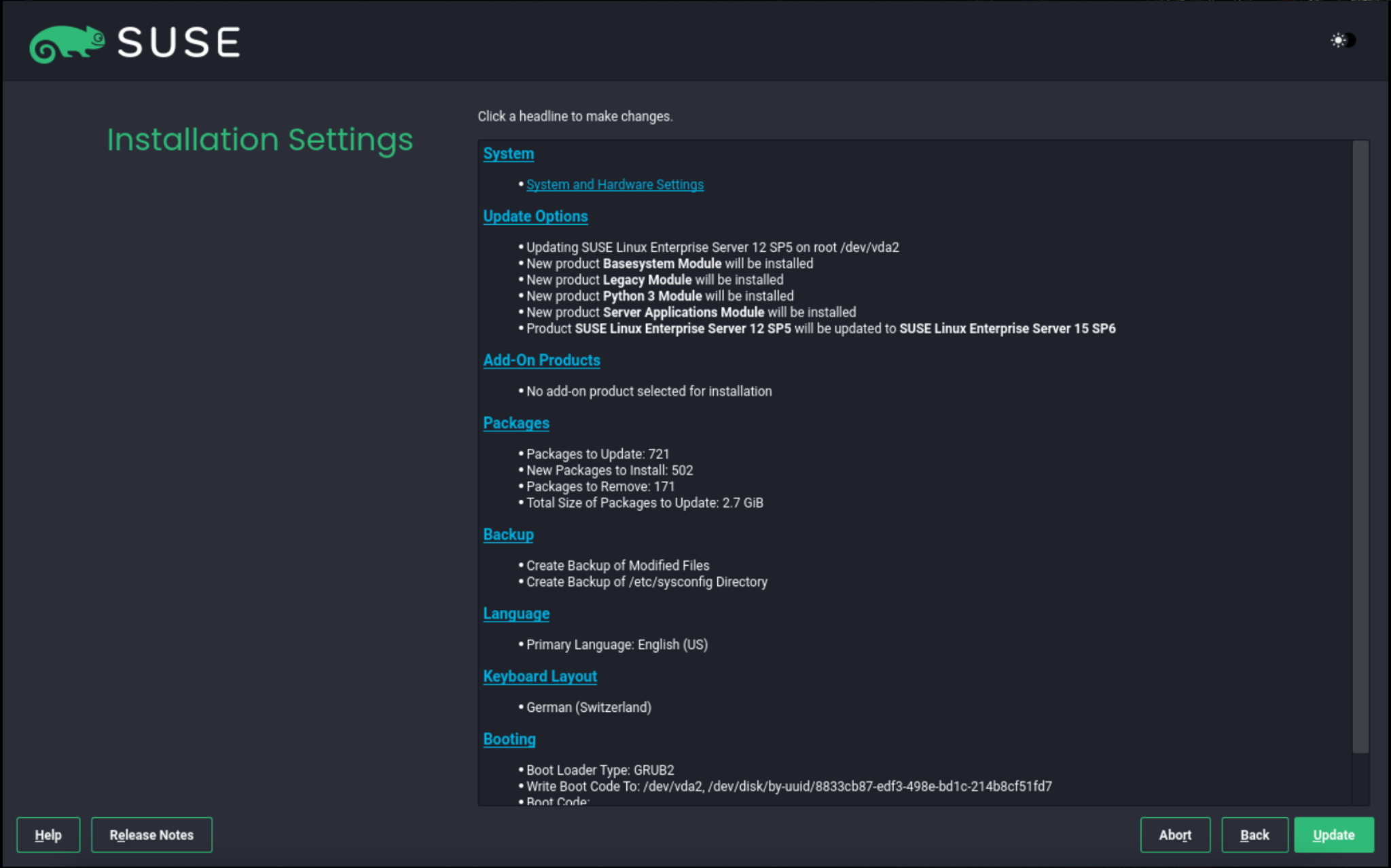This screenshot has width=1391, height=868.
Task: Click the SUSE wordmark text
Action: point(179,43)
